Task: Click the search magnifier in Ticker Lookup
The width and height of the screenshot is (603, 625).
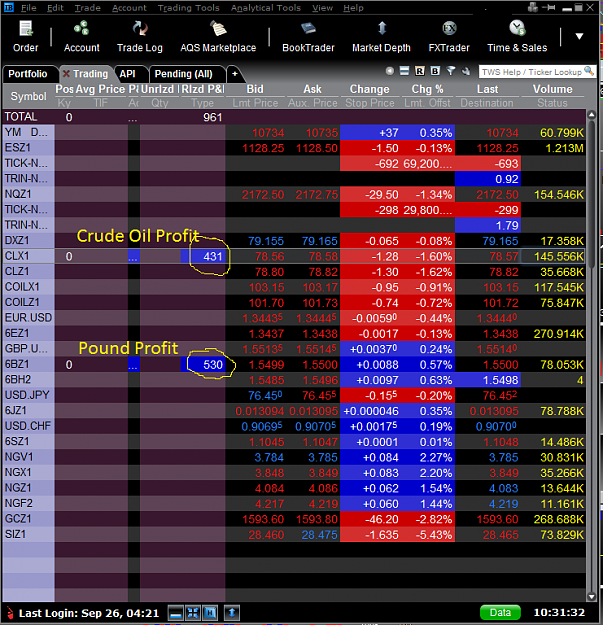Action: coord(589,71)
